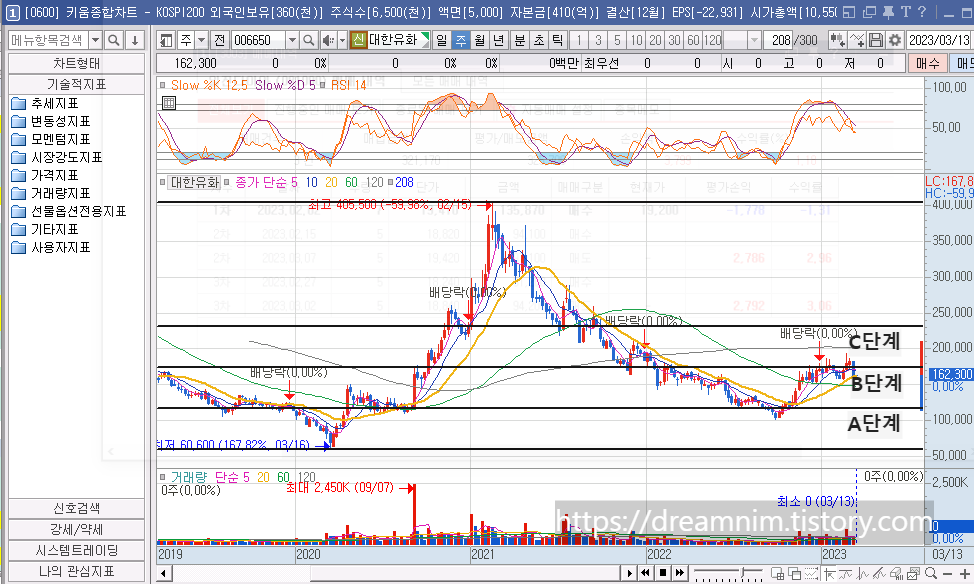Click the rewind playback button

click(x=645, y=573)
